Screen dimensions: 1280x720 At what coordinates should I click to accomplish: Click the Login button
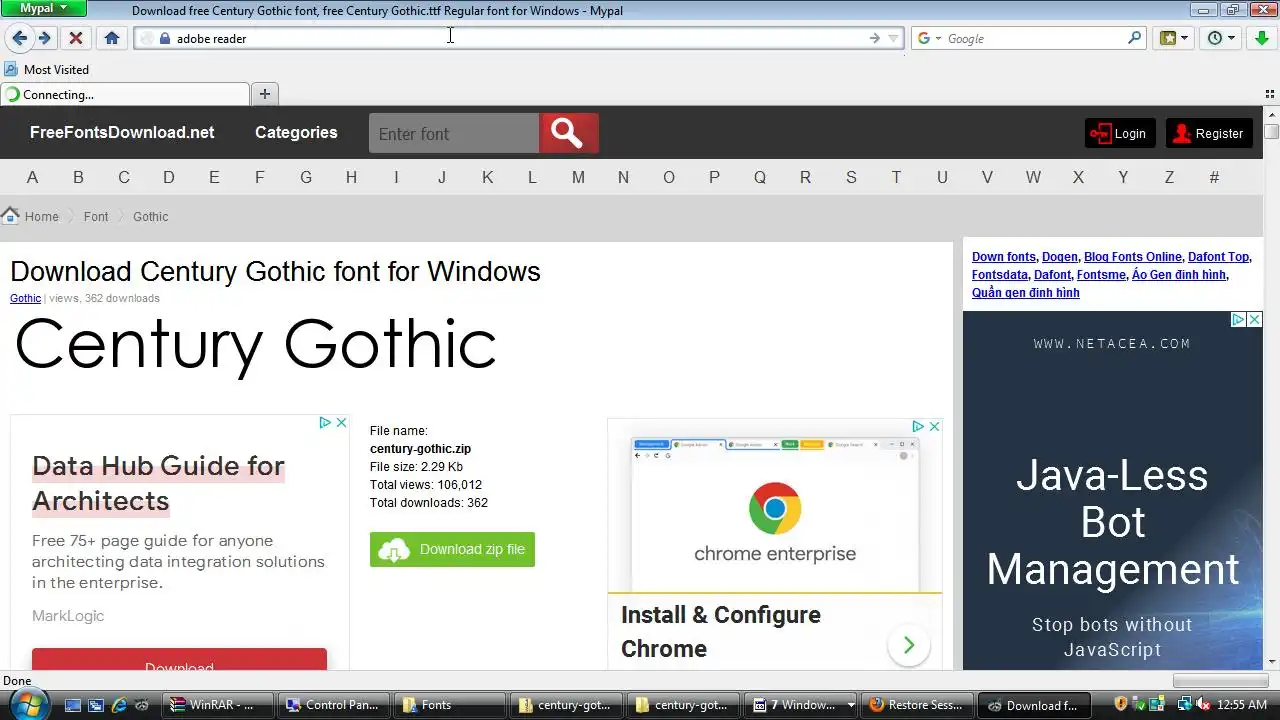coord(1119,133)
